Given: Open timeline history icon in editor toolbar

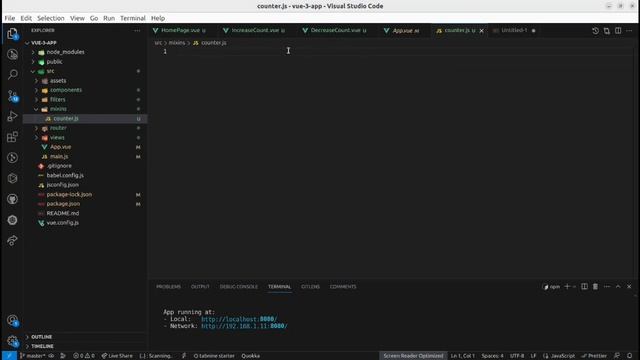Looking at the screenshot, I should tap(596, 31).
